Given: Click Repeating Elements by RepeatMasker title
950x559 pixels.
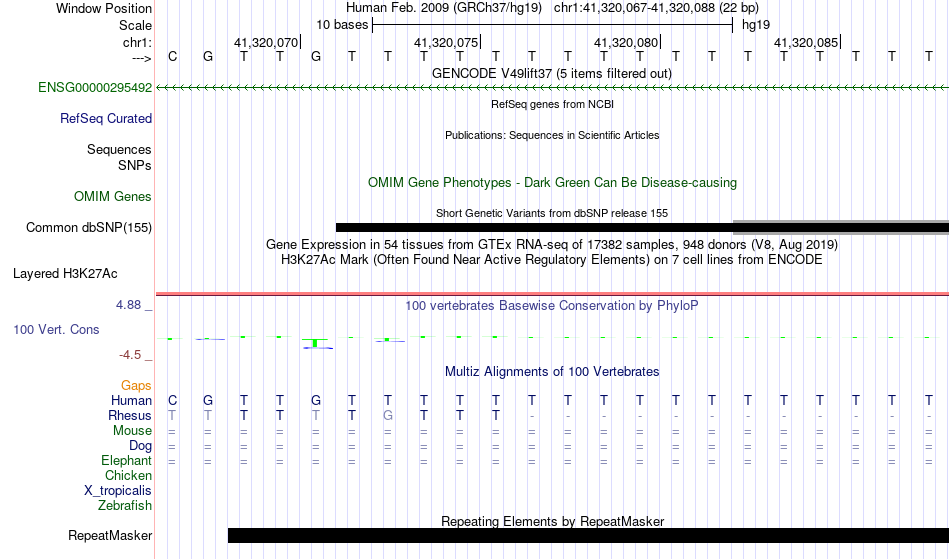Looking at the screenshot, I should (x=553, y=521).
